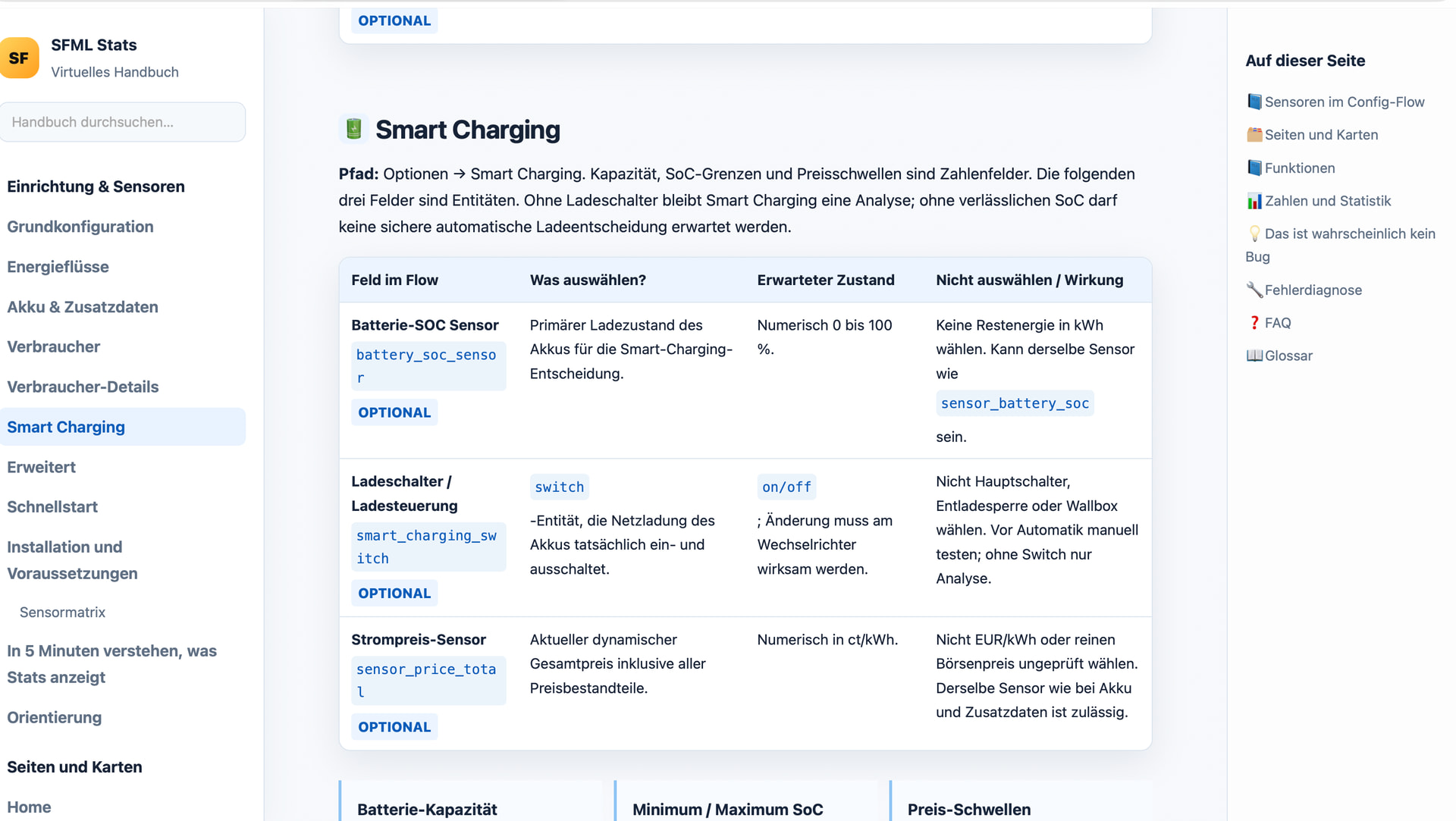Click the wrench icon next to Fehlerdiagnose
The image size is (1456, 821).
tap(1254, 290)
